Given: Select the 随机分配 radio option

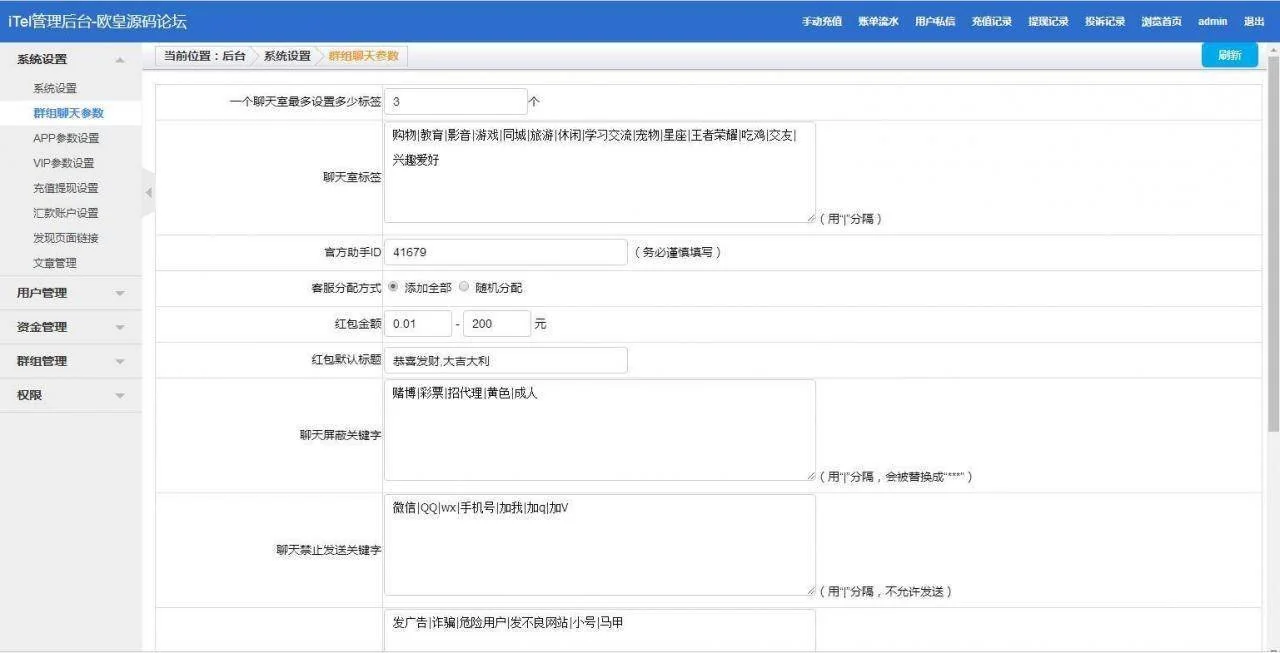Looking at the screenshot, I should coord(464,287).
